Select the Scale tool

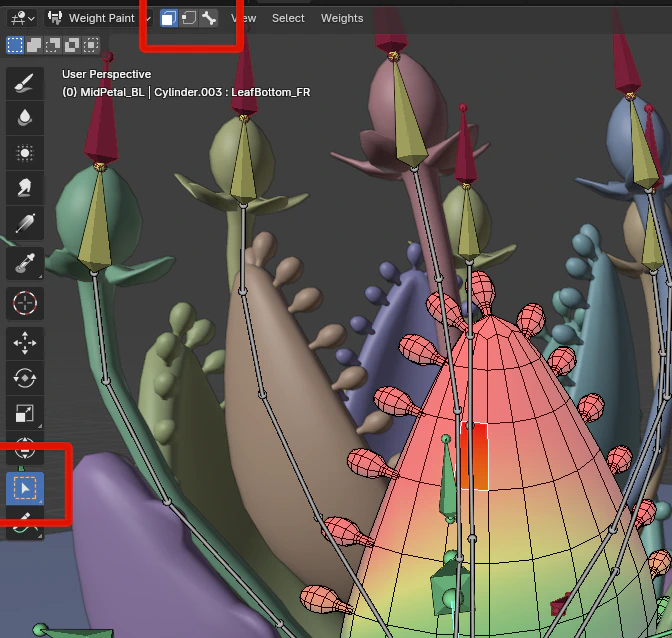[x=25, y=413]
